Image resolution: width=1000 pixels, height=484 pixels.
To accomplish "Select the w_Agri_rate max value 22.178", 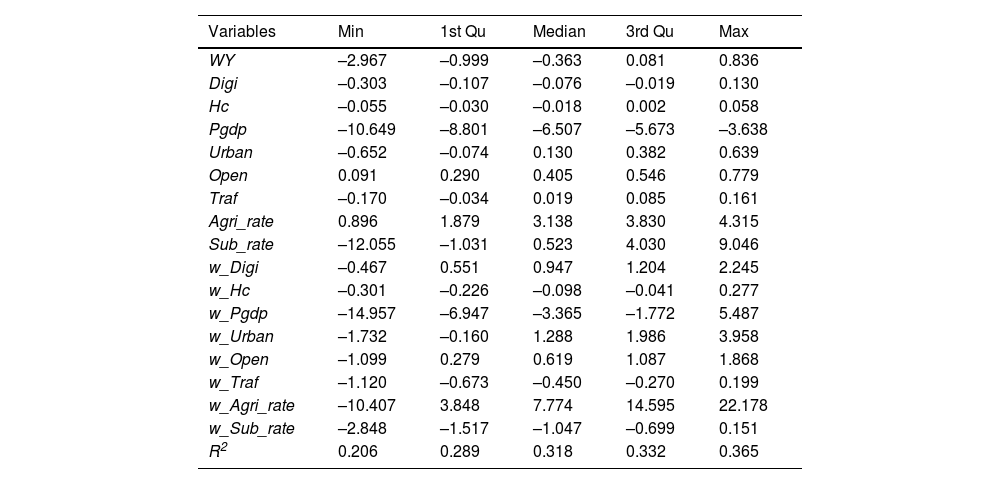I will click(x=742, y=406).
